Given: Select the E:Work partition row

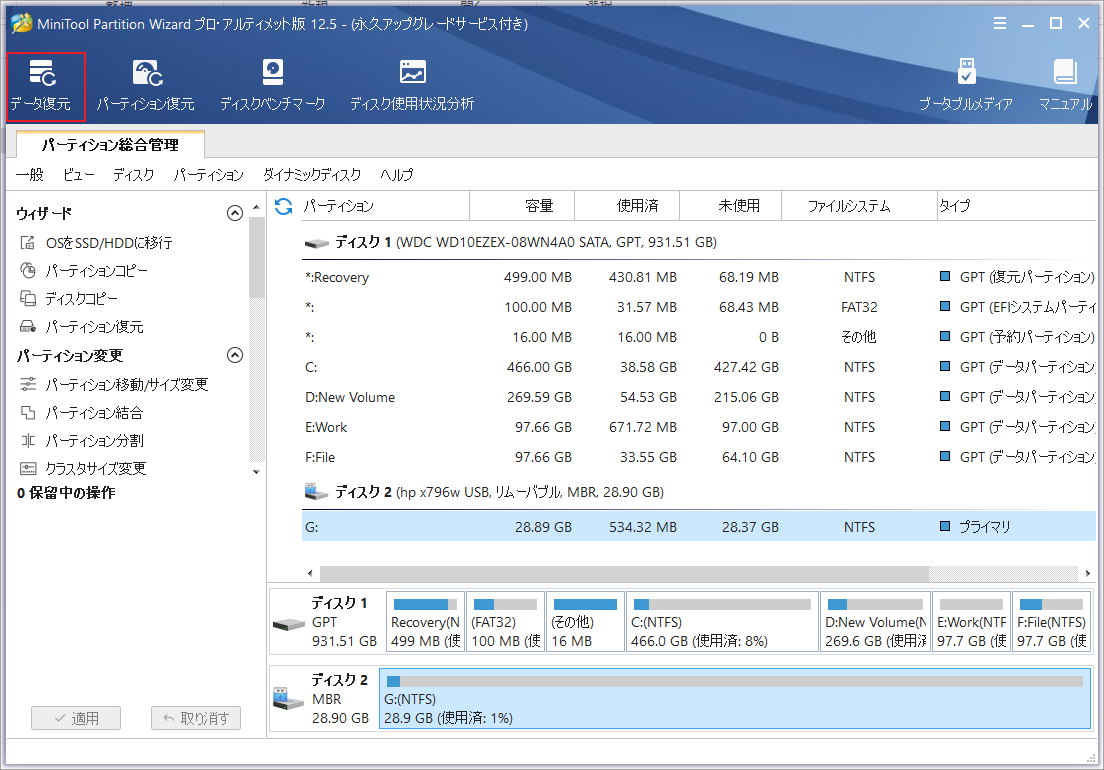Looking at the screenshot, I should tap(698, 427).
